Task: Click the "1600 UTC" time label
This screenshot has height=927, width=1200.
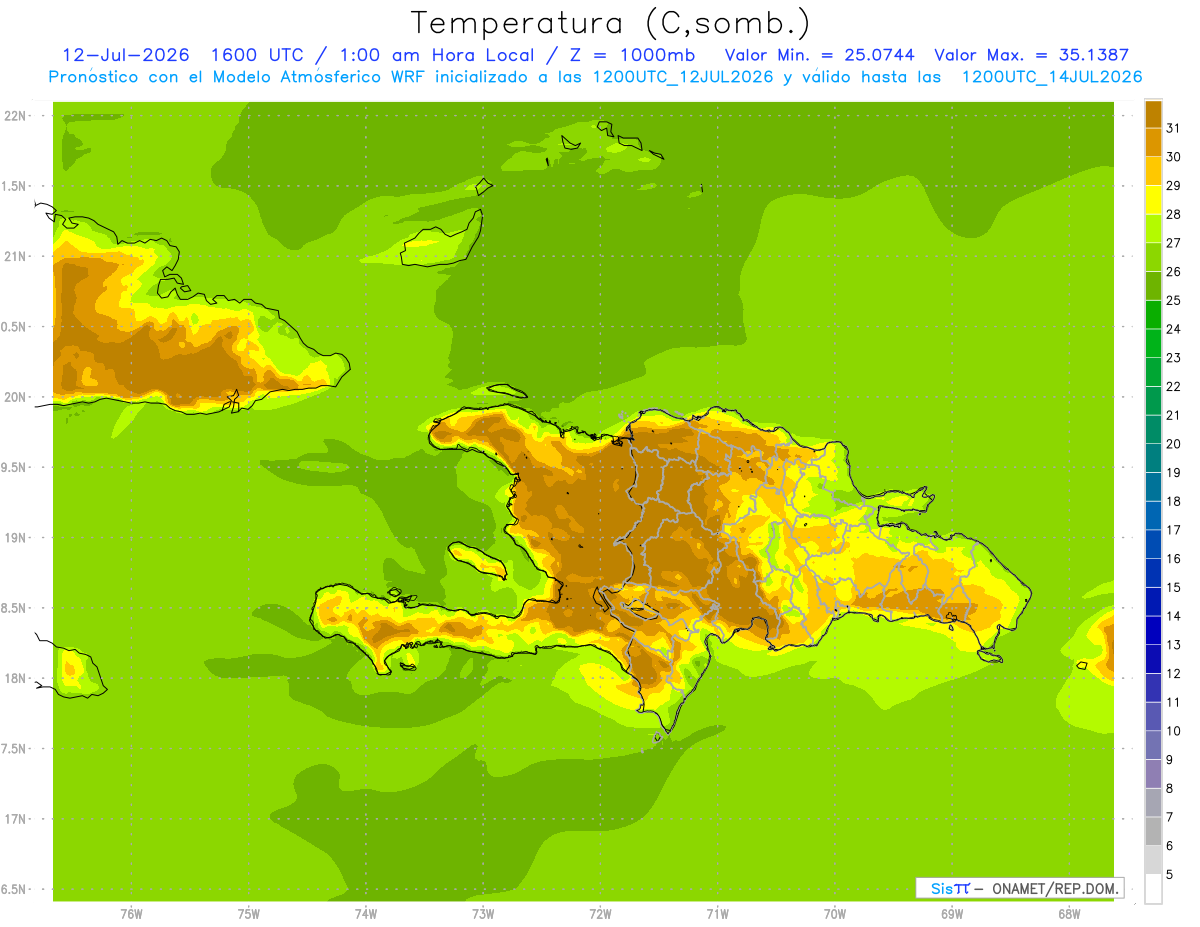Action: coord(257,54)
